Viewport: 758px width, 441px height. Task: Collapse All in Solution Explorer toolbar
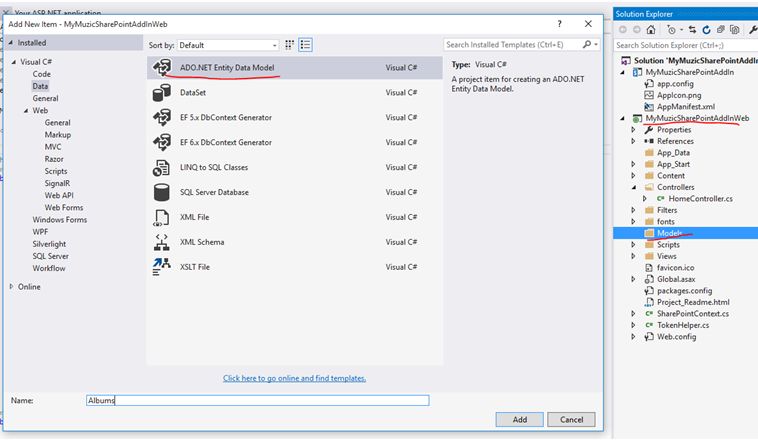[720, 29]
